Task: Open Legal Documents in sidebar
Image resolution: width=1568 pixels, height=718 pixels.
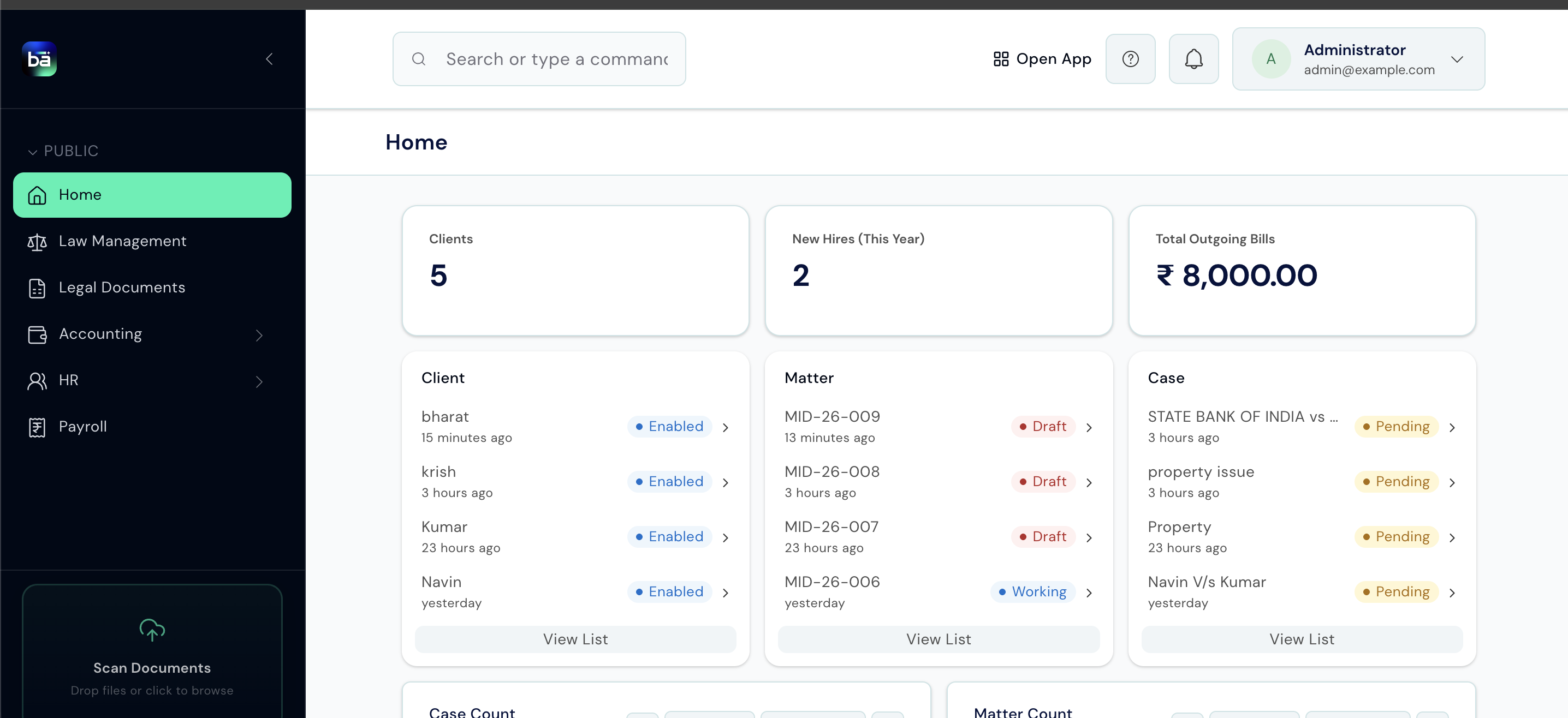Action: (152, 287)
